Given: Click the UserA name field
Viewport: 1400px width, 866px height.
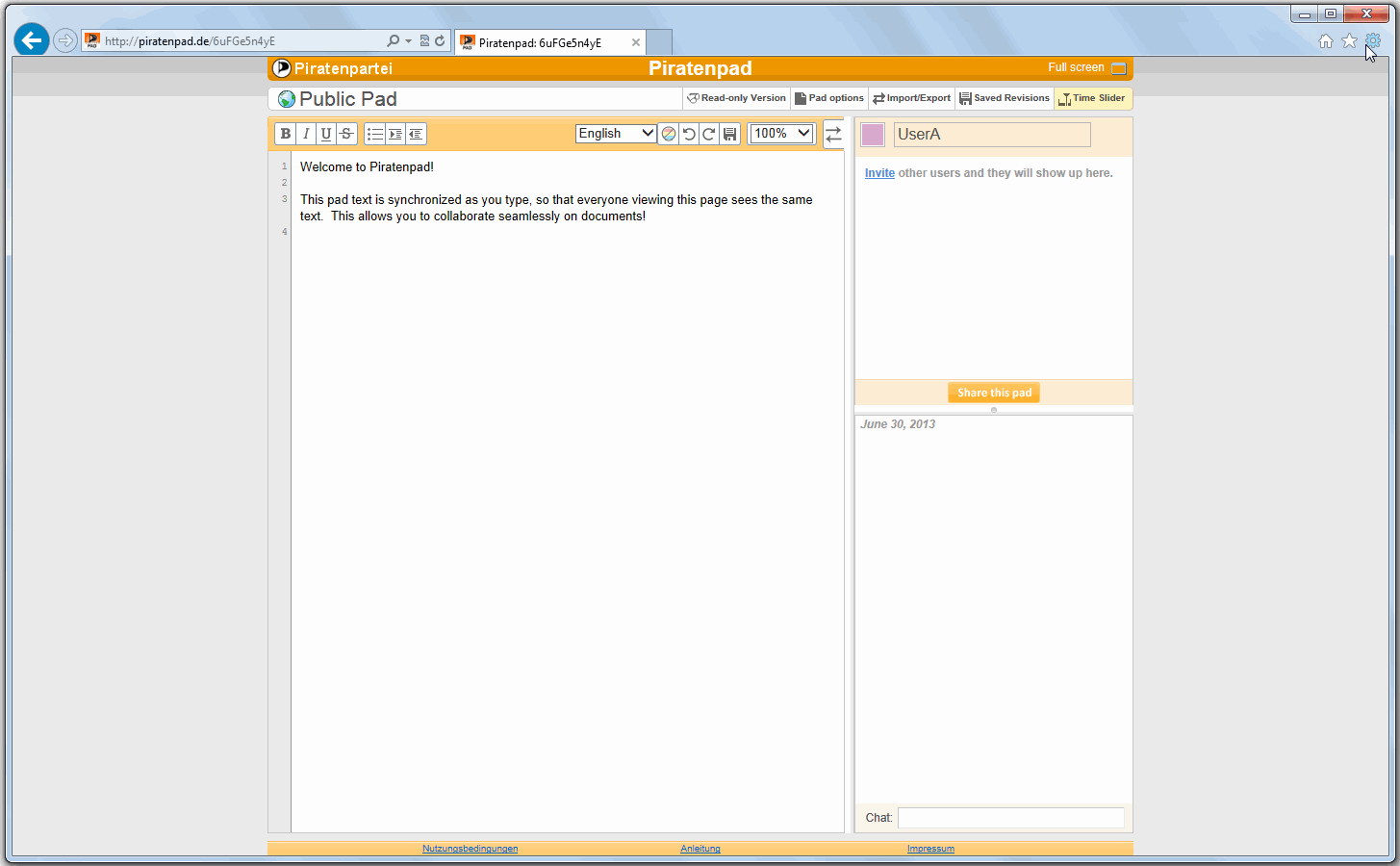Looking at the screenshot, I should coord(992,135).
